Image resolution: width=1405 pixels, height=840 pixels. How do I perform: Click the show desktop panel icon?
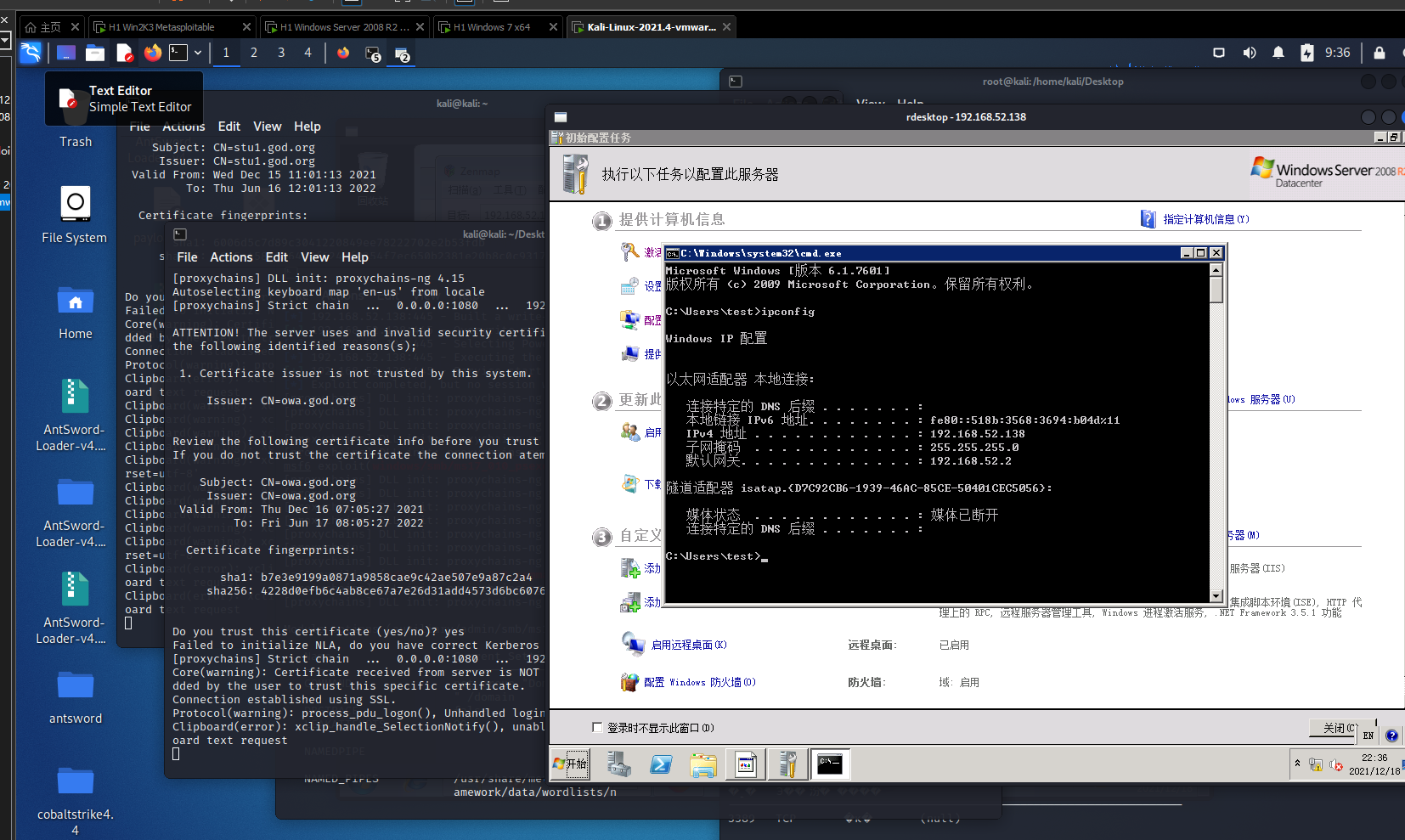[66, 53]
